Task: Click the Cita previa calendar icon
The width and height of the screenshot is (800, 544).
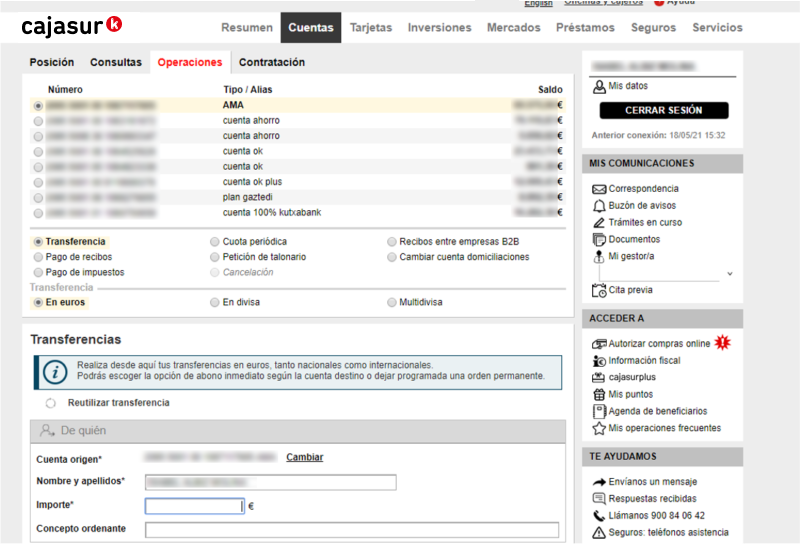Action: (x=599, y=290)
